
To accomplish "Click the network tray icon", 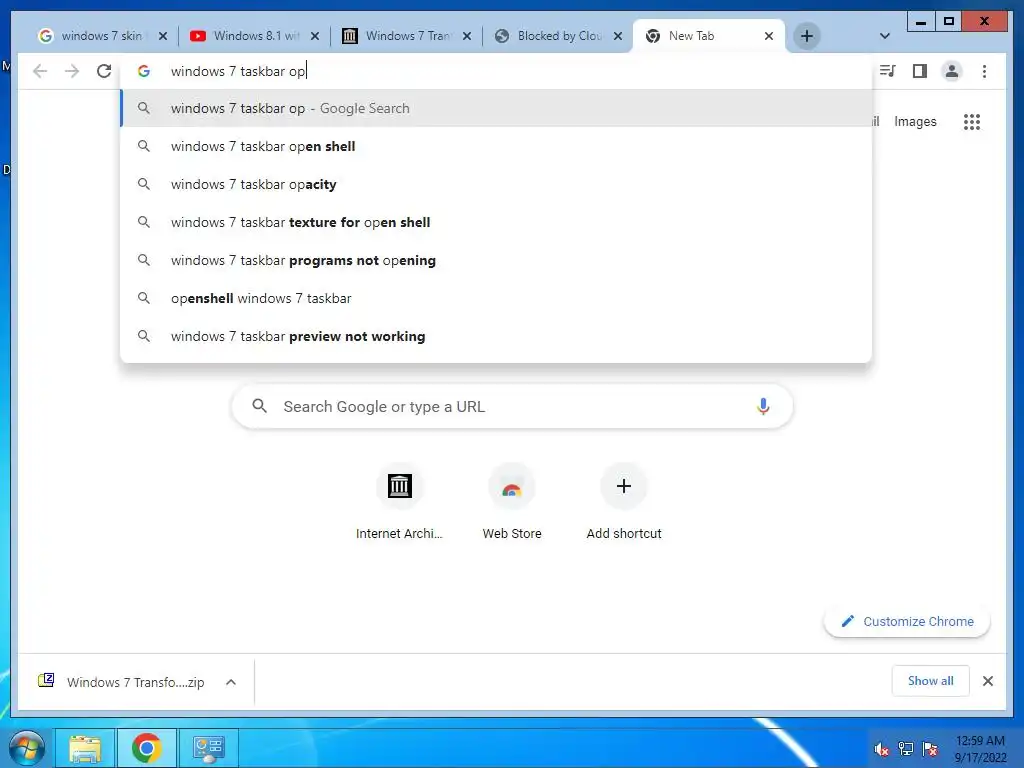I will [905, 749].
